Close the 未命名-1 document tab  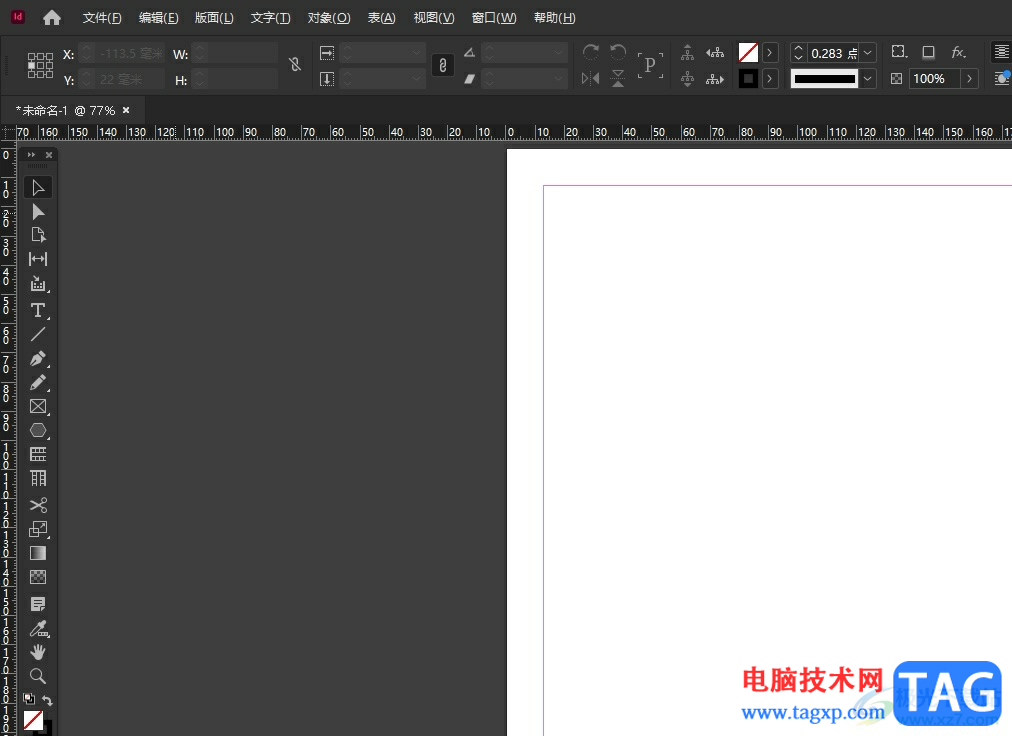(x=126, y=110)
